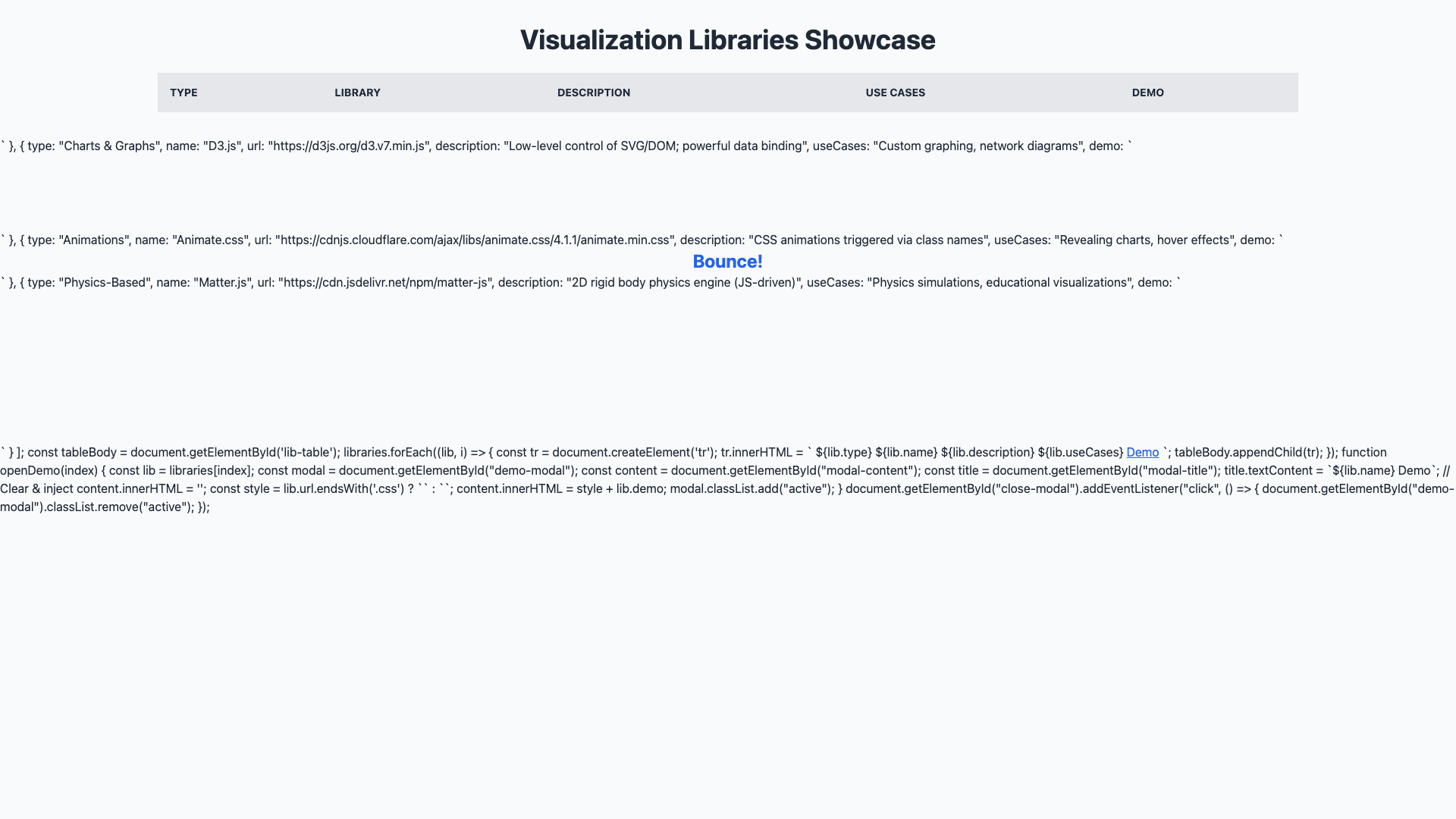
Task: Click the "openDemo(index)" function text
Action: [49, 471]
